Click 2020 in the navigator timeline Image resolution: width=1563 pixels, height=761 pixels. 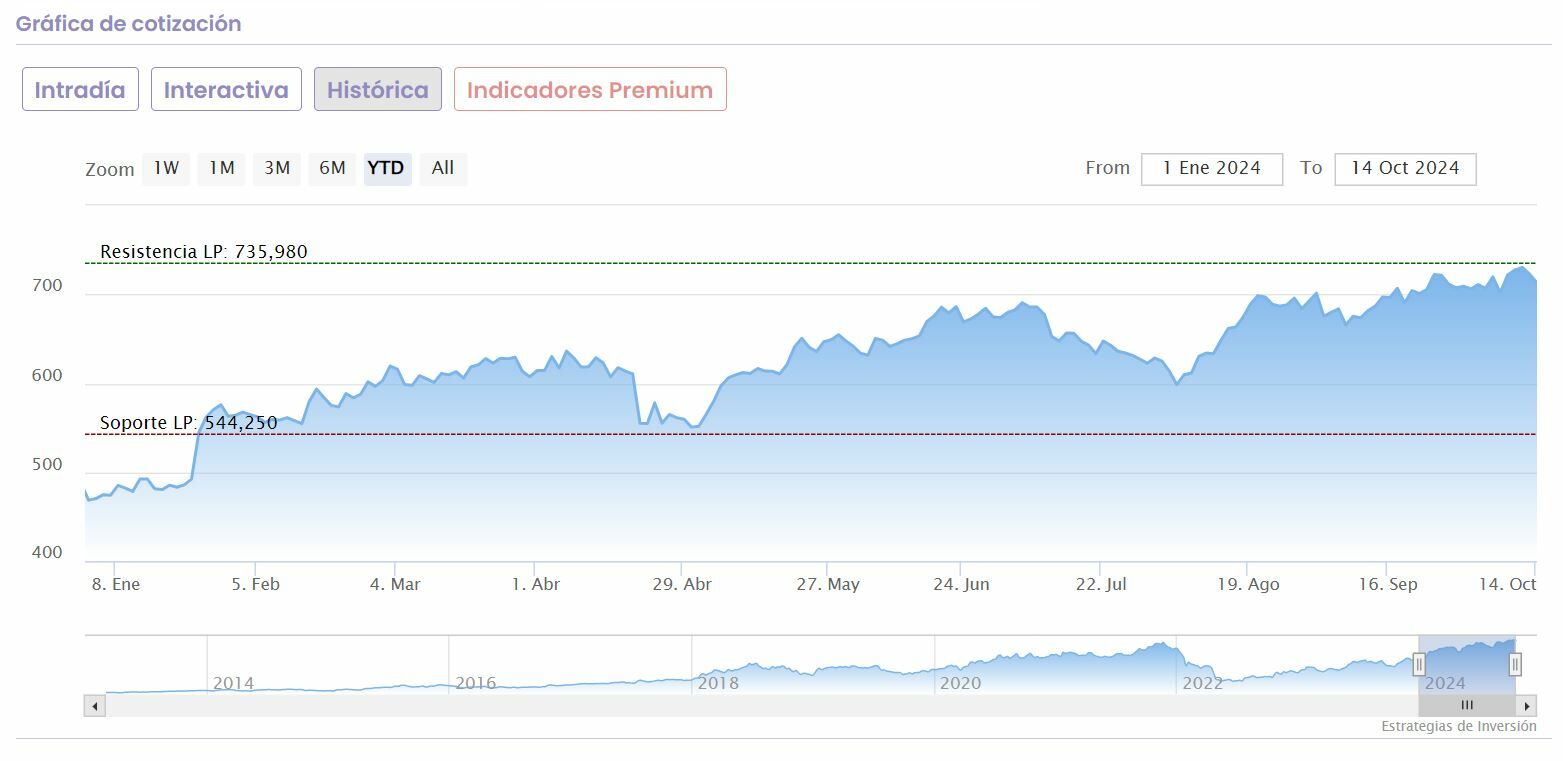[960, 684]
